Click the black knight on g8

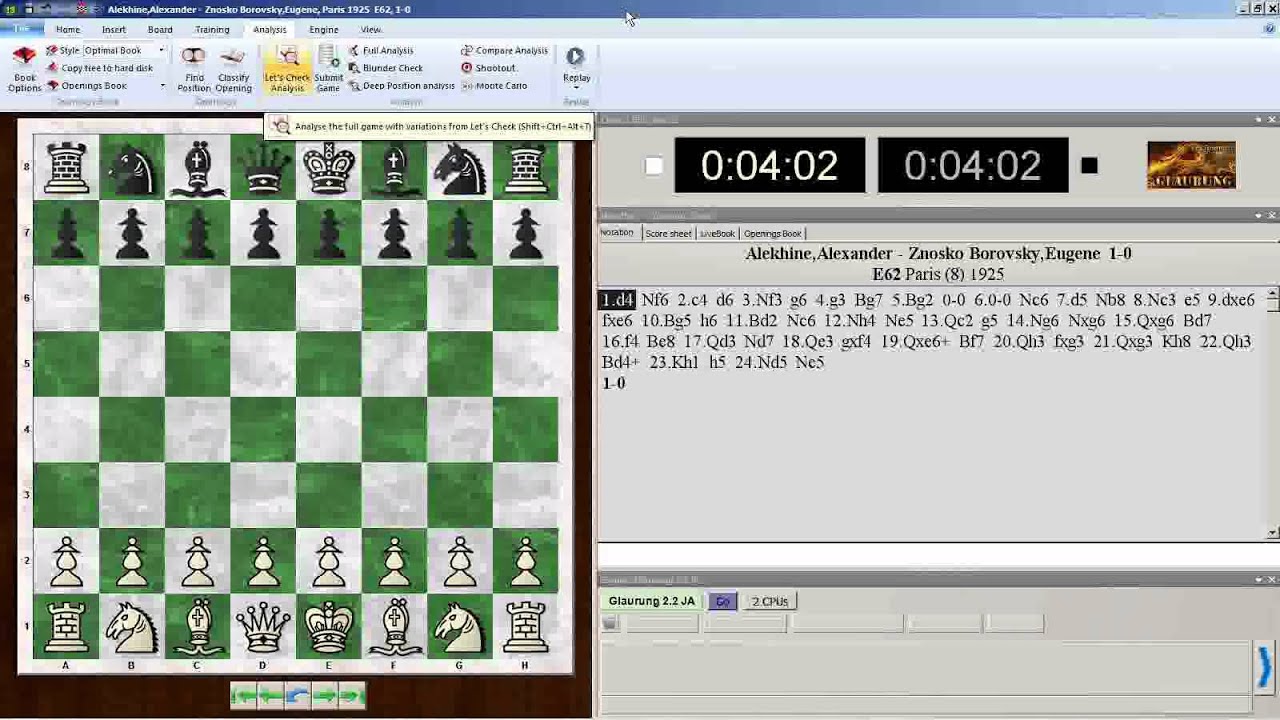coord(460,167)
